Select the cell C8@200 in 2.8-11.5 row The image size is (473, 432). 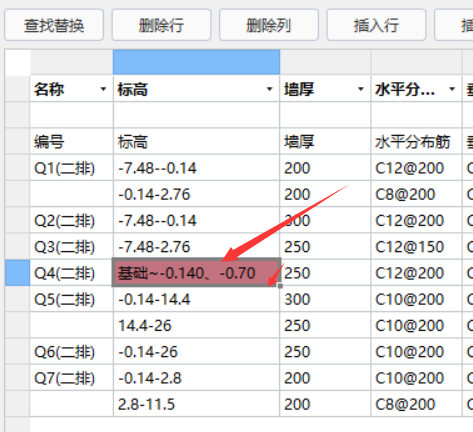(416, 404)
